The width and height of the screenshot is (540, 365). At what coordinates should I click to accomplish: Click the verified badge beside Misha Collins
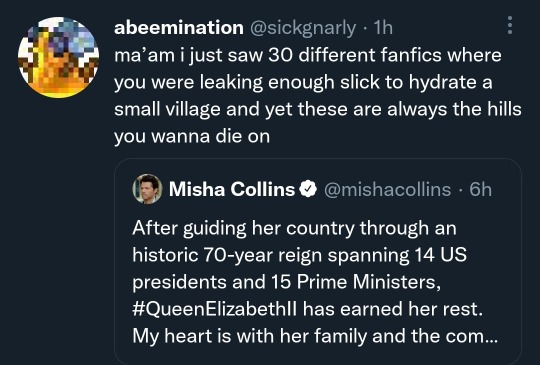point(308,189)
